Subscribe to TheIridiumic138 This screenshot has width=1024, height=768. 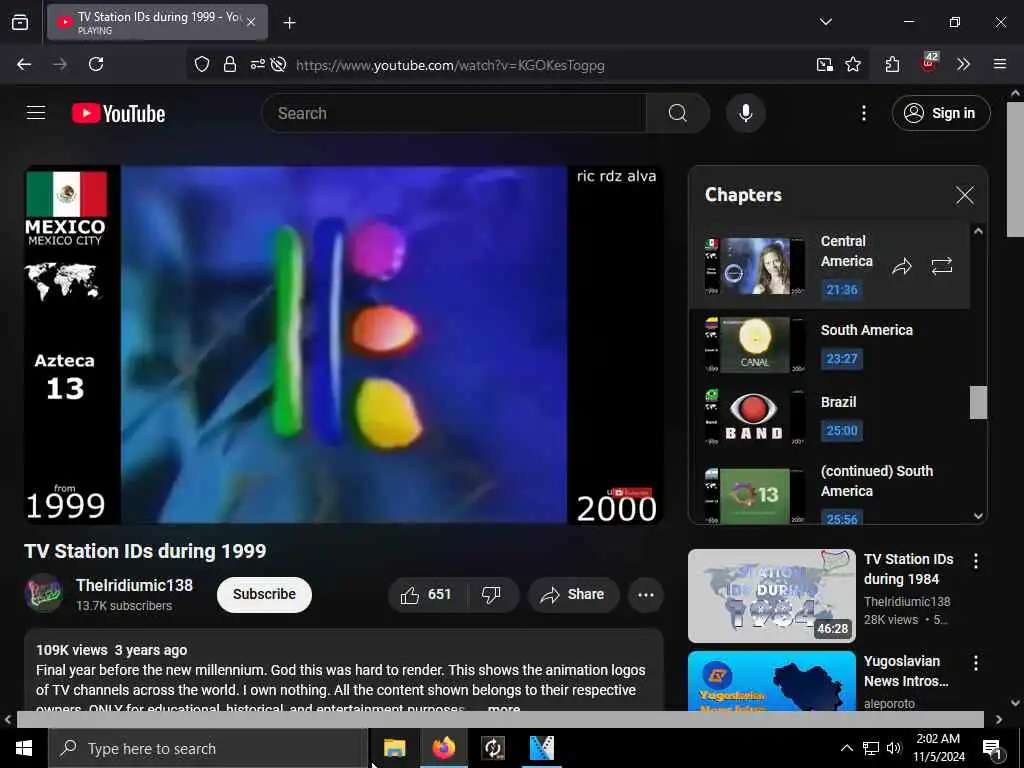click(x=264, y=594)
